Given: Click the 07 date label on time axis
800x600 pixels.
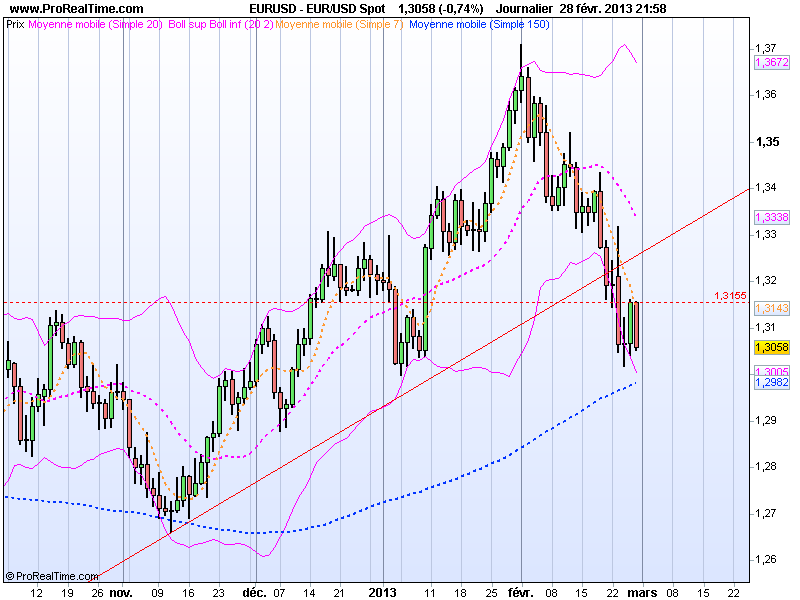Looking at the screenshot, I should pos(279,593).
